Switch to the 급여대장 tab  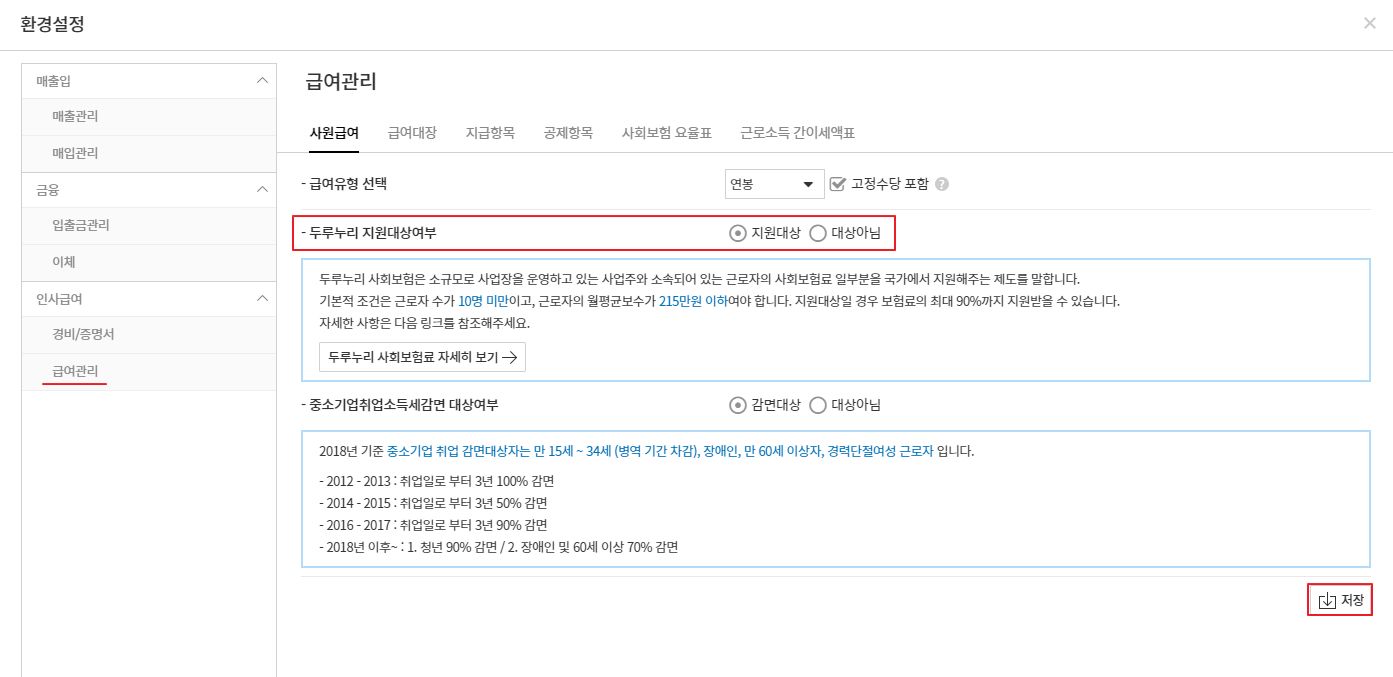coord(412,133)
